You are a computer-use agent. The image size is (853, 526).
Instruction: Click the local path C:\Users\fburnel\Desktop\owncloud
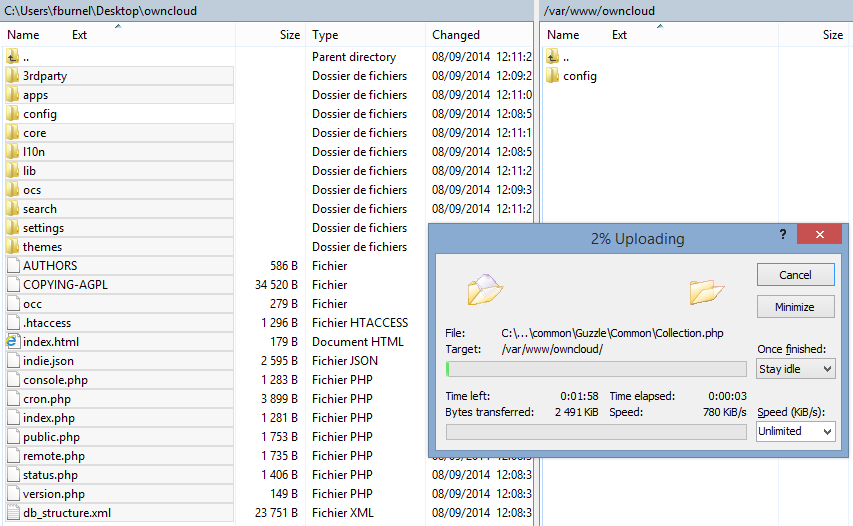pos(101,10)
